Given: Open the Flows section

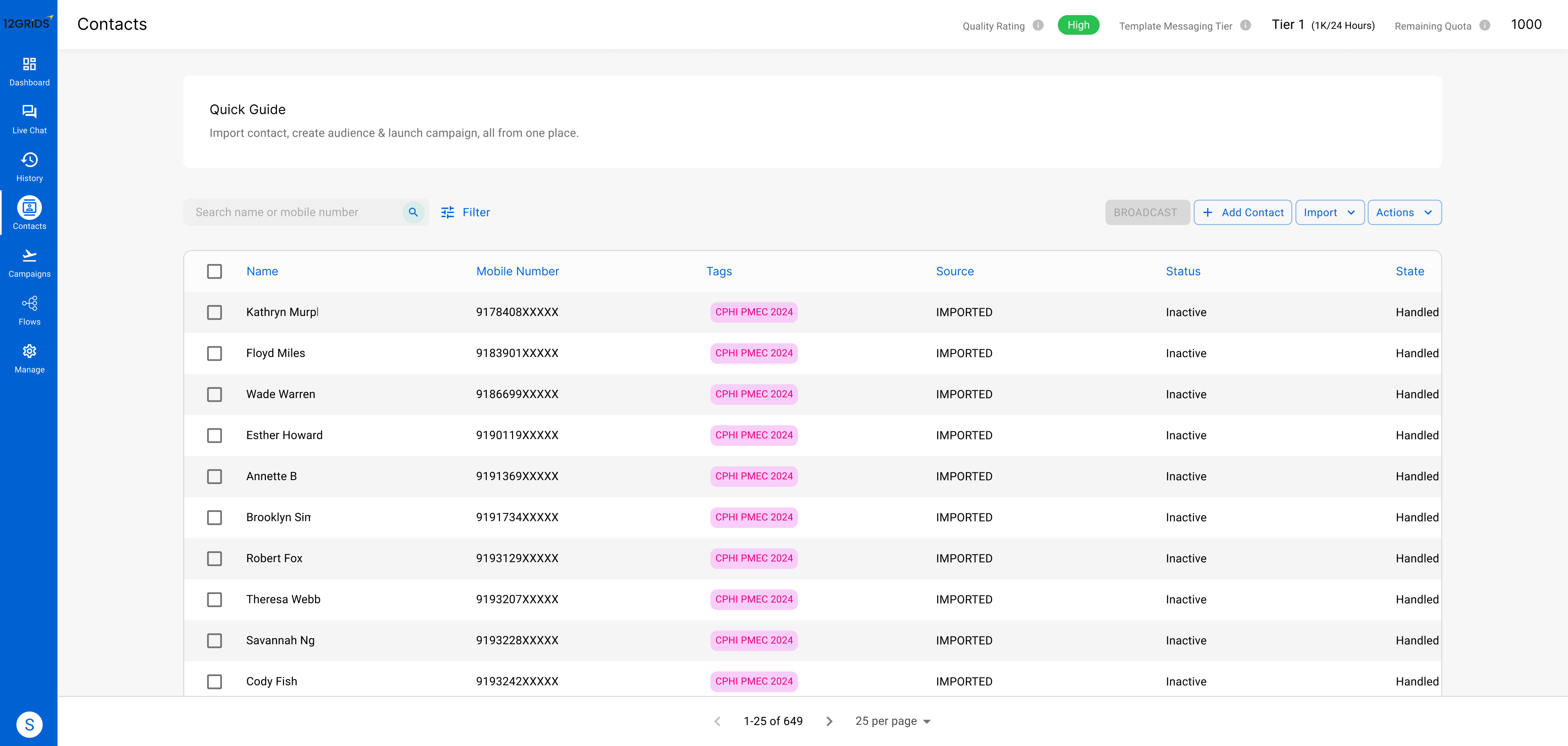Looking at the screenshot, I should coord(29,311).
